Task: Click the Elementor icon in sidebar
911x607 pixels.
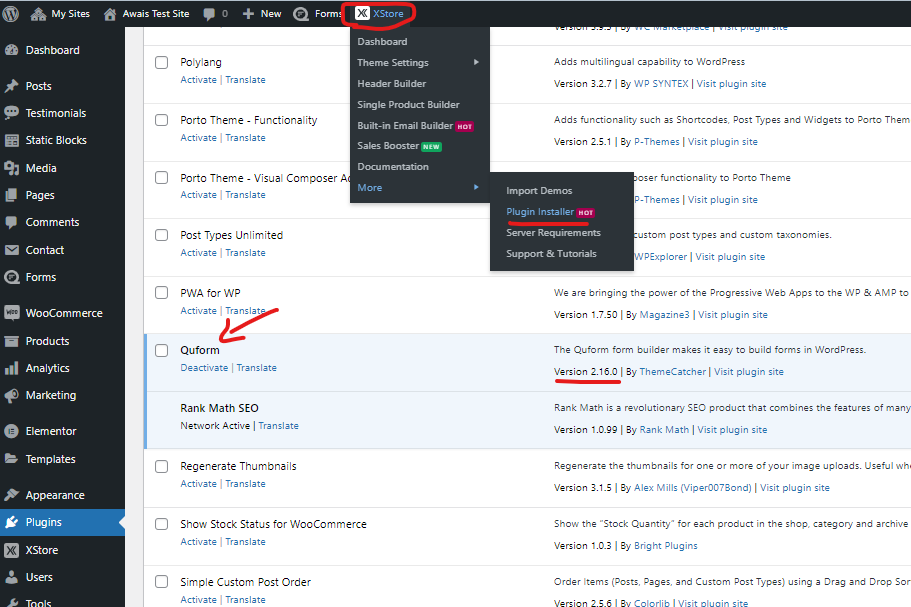Action: [x=12, y=431]
